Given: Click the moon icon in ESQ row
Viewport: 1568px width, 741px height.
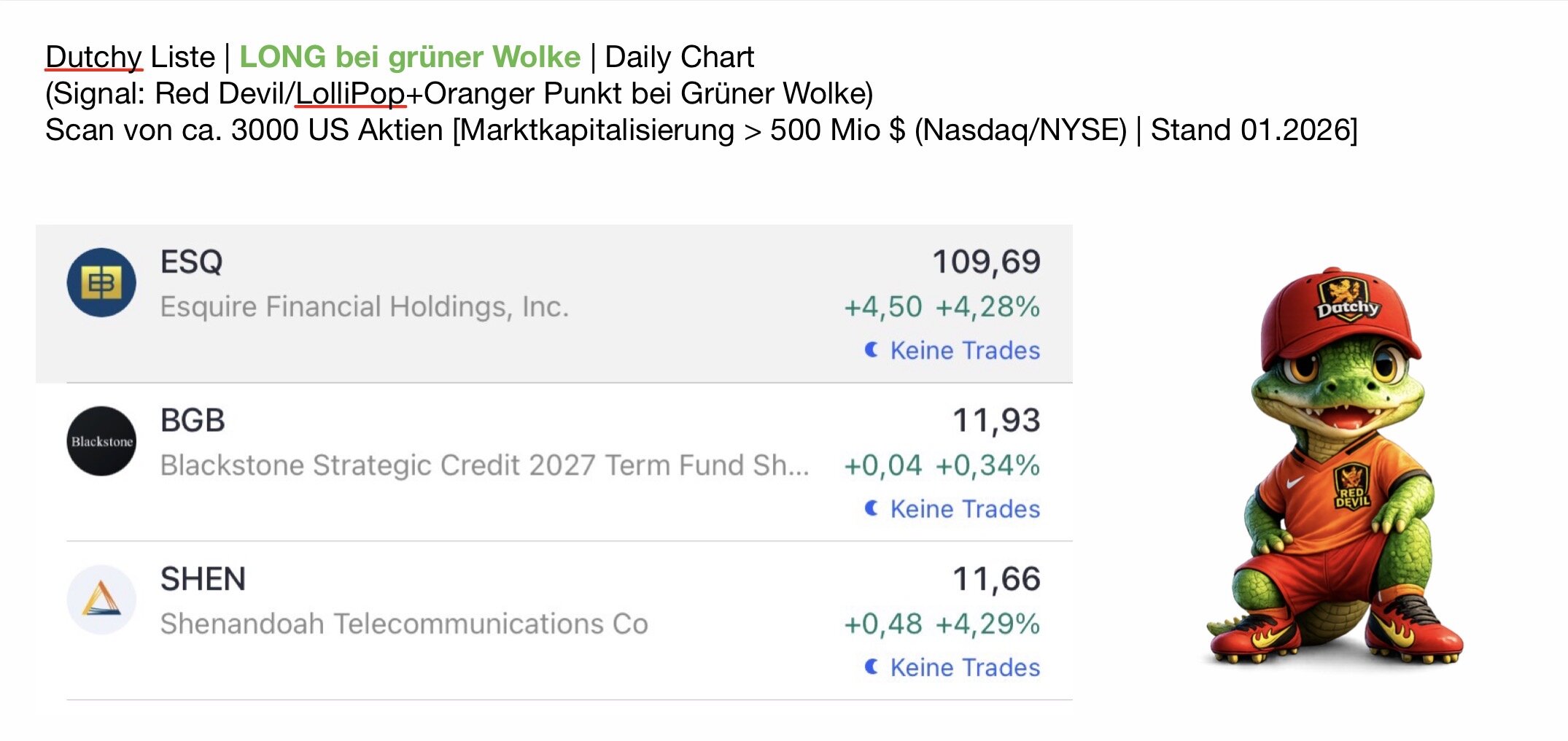Looking at the screenshot, I should [871, 350].
